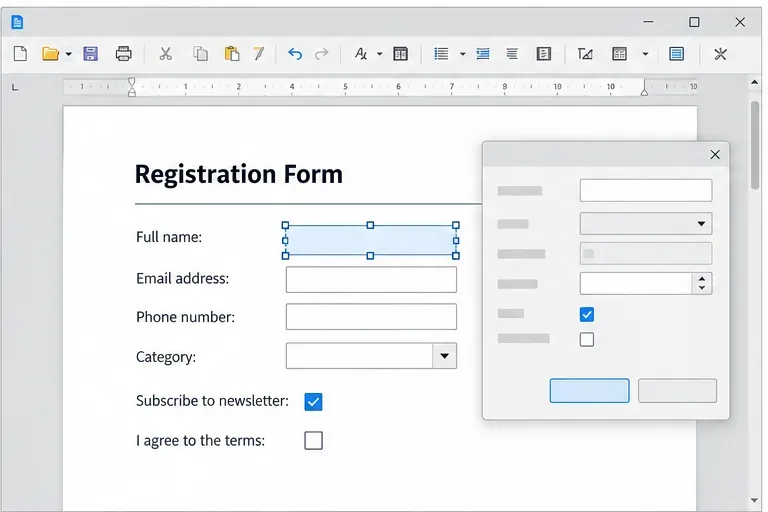Create a new document from toolbar

coord(20,53)
